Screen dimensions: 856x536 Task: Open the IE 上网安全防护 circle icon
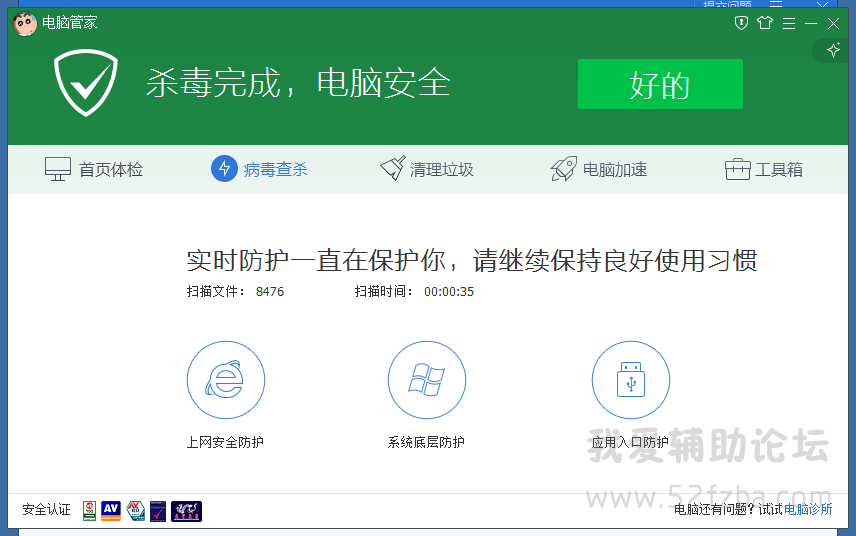226,380
